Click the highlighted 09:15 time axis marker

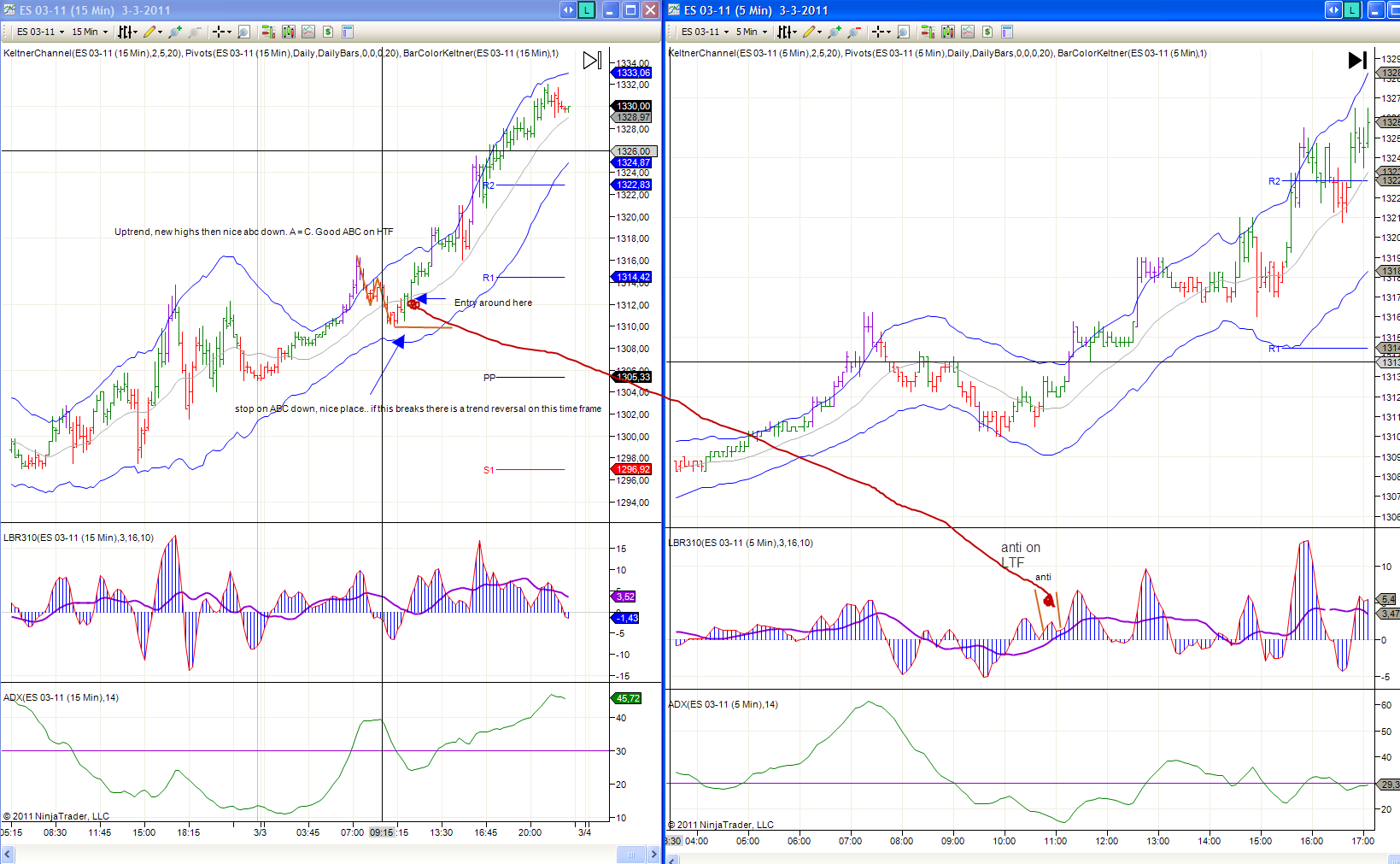pyautogui.click(x=381, y=832)
